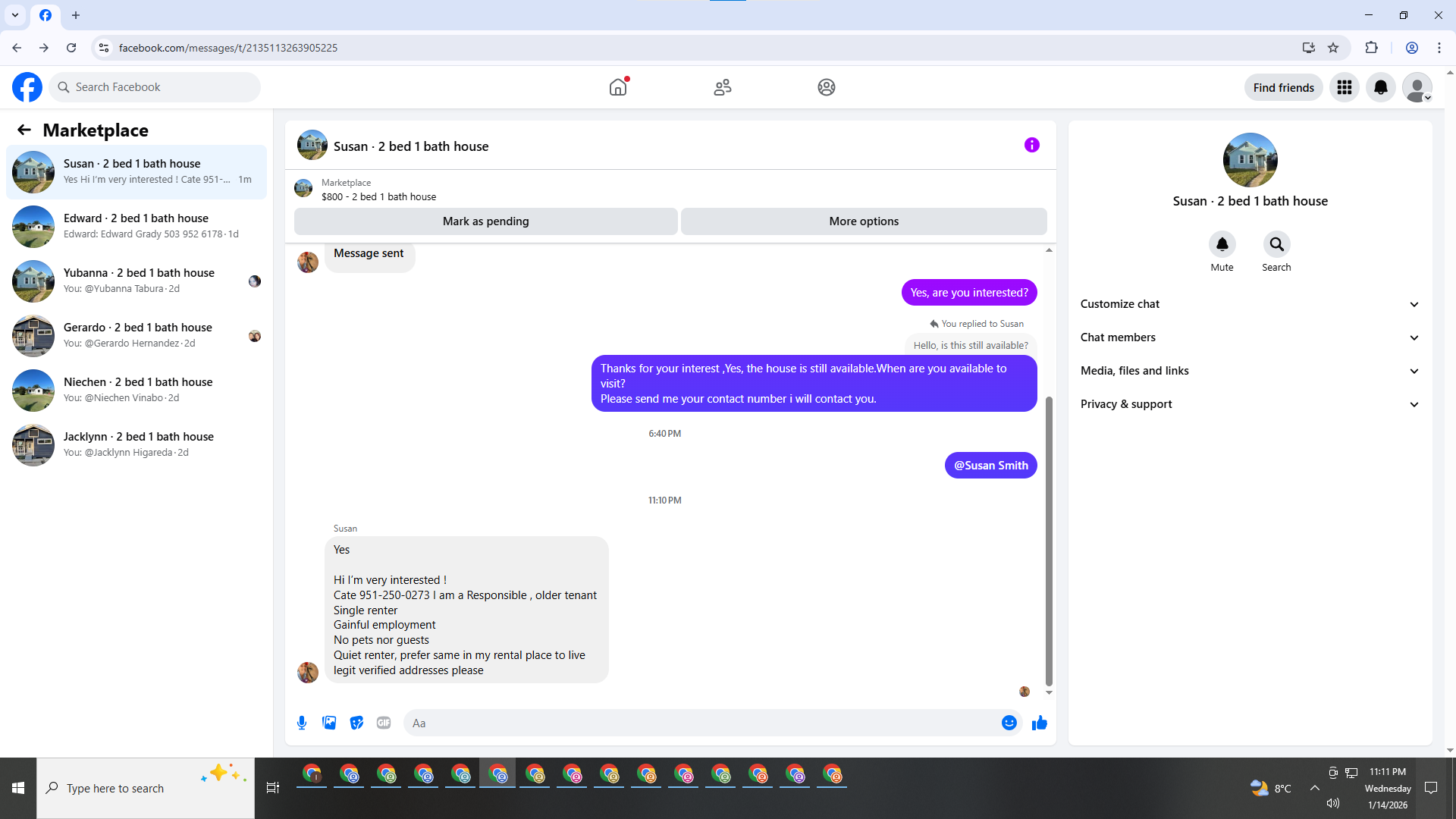Send a thumbs up like

1039,723
